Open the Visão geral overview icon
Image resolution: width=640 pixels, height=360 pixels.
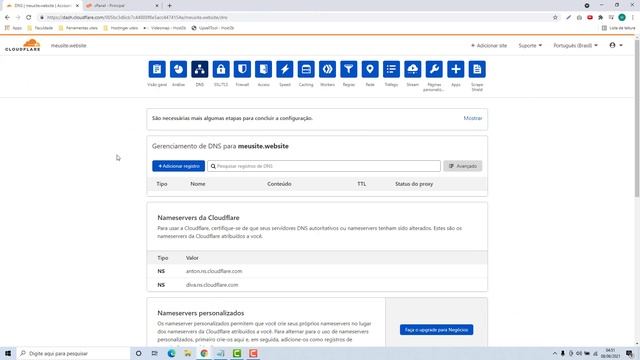[x=157, y=69]
